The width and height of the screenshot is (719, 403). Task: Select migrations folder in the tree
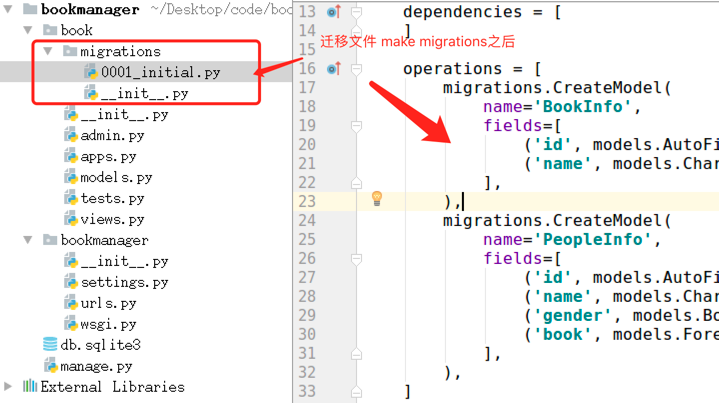point(120,51)
